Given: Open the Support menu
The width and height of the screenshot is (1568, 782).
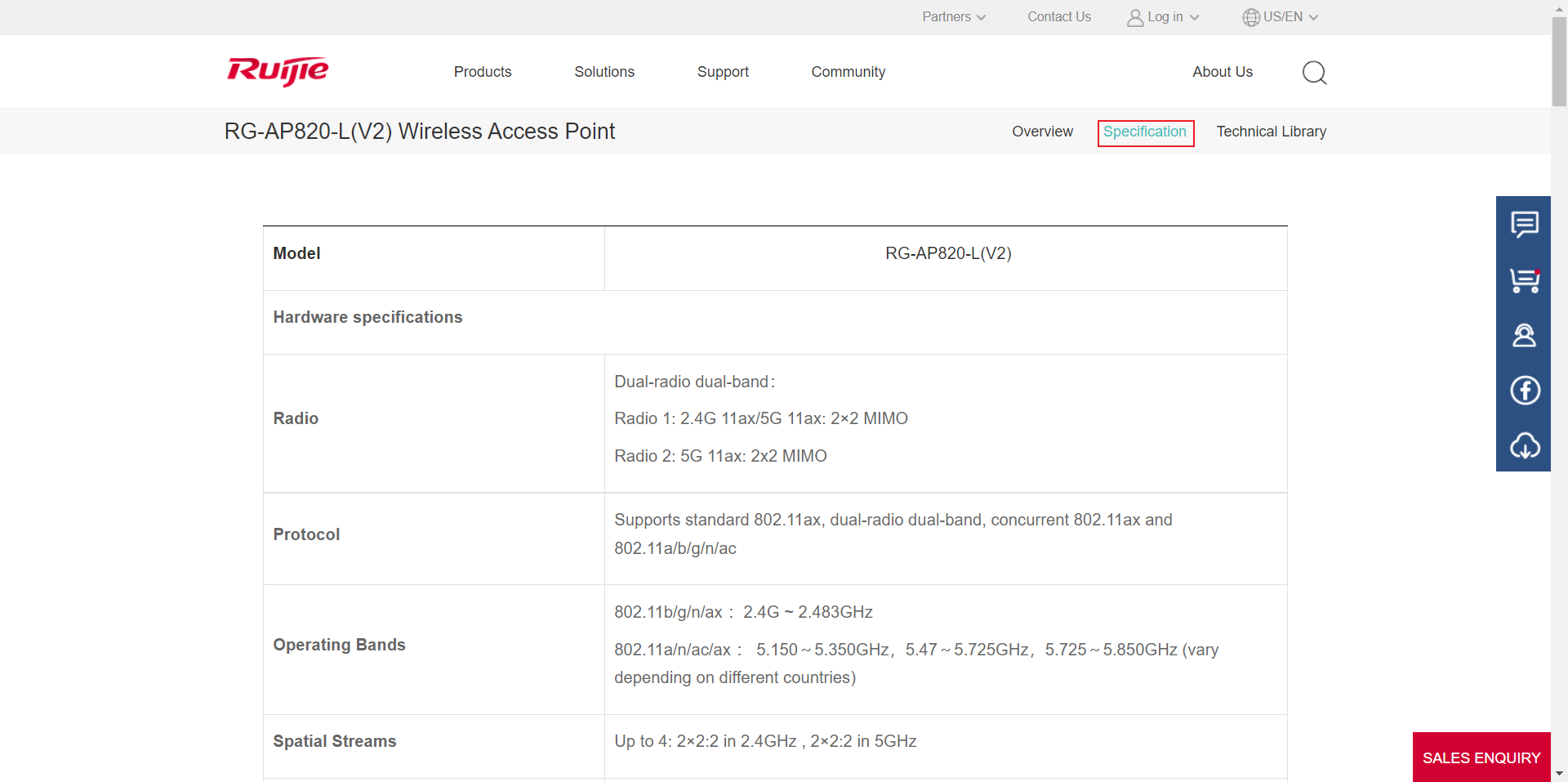Looking at the screenshot, I should pos(723,72).
